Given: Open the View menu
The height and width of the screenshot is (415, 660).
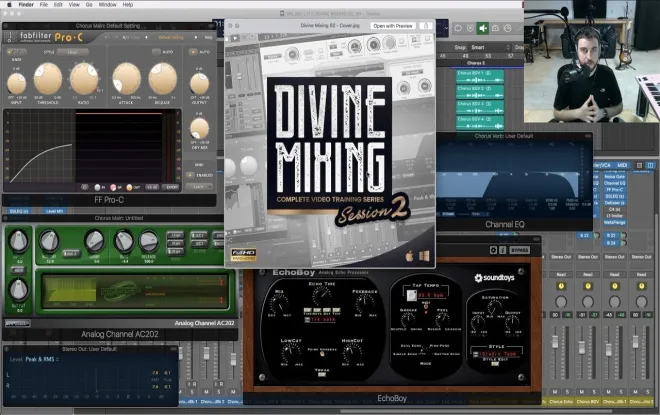Looking at the screenshot, I should tap(74, 5).
